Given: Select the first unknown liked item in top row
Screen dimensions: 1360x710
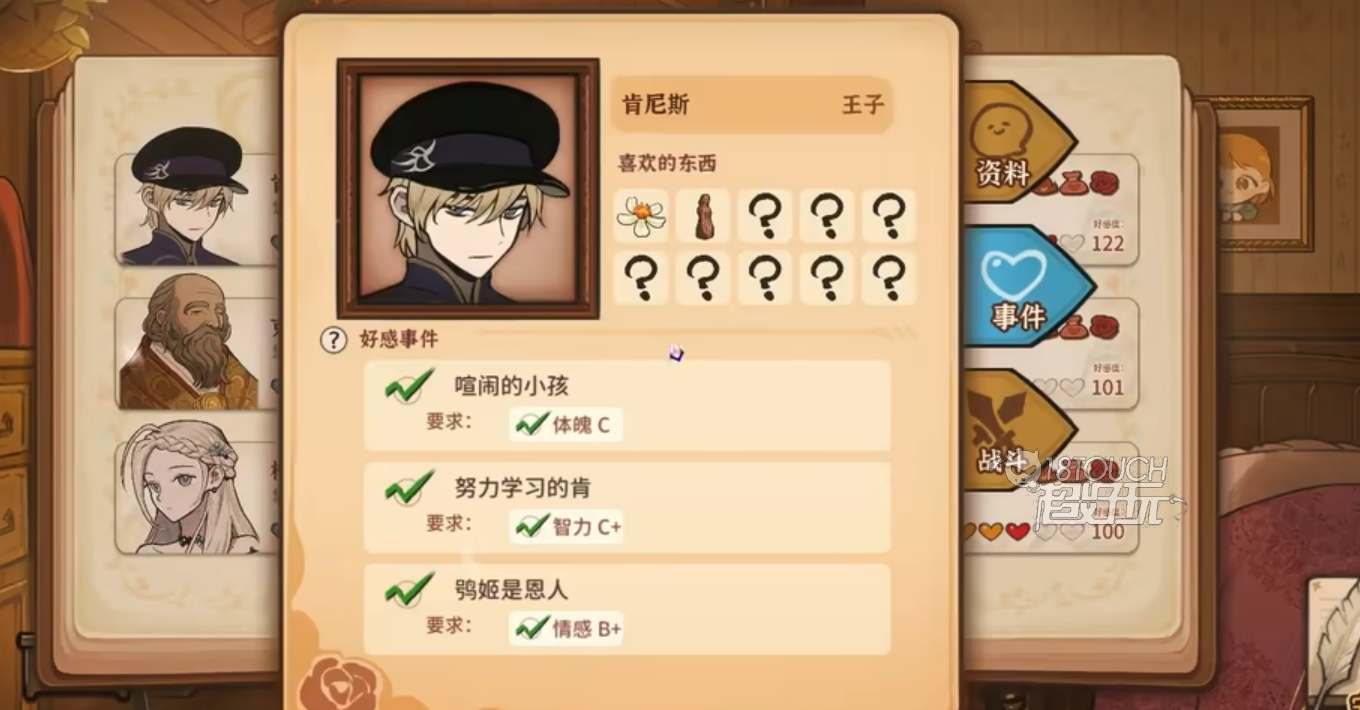Looking at the screenshot, I should 765,215.
